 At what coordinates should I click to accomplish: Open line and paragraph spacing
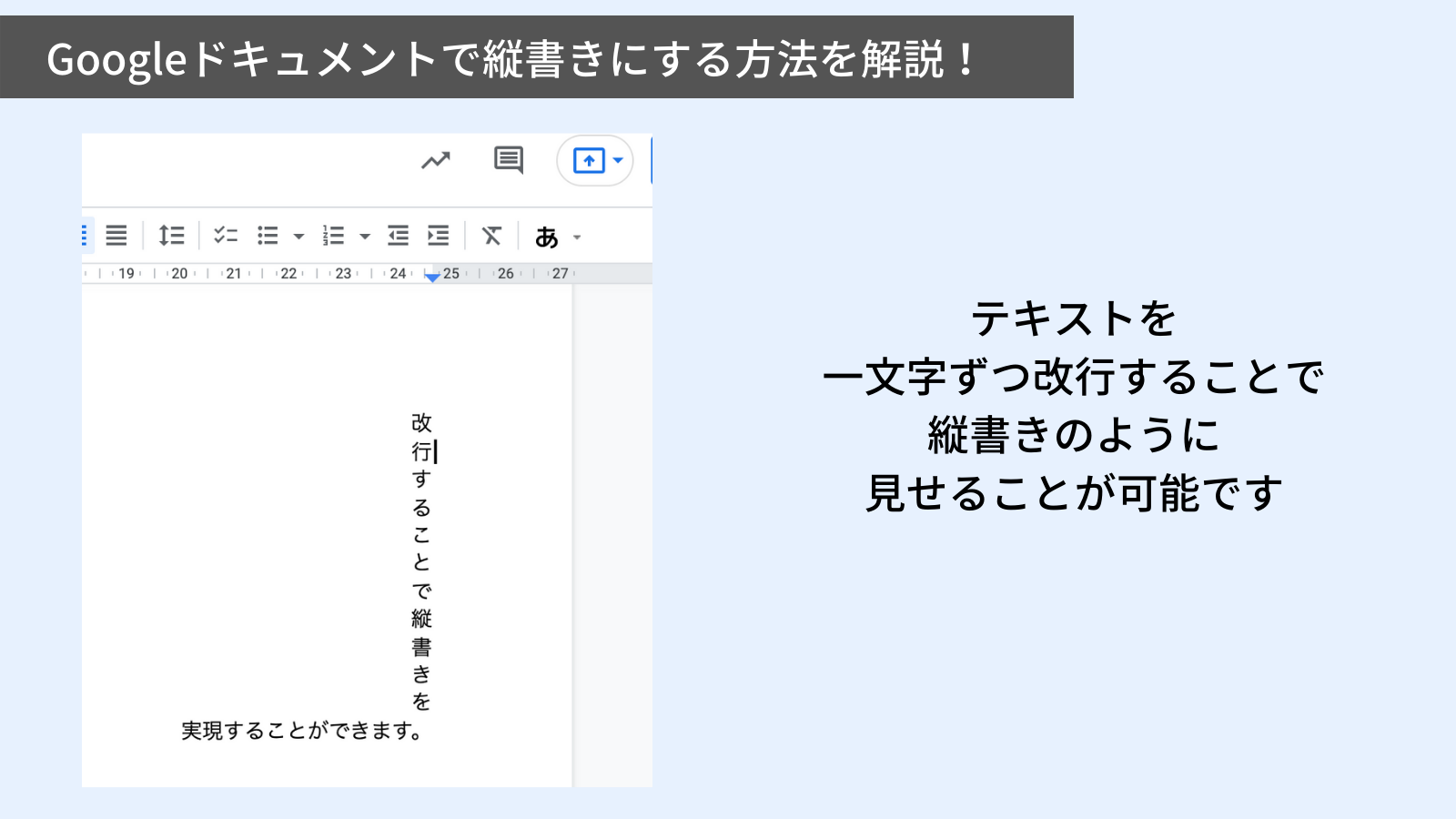171,236
